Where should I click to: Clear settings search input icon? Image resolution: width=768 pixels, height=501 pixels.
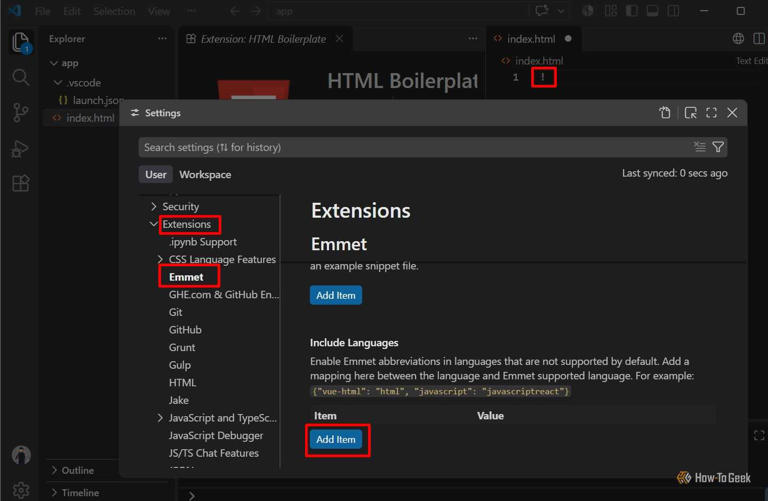699,147
